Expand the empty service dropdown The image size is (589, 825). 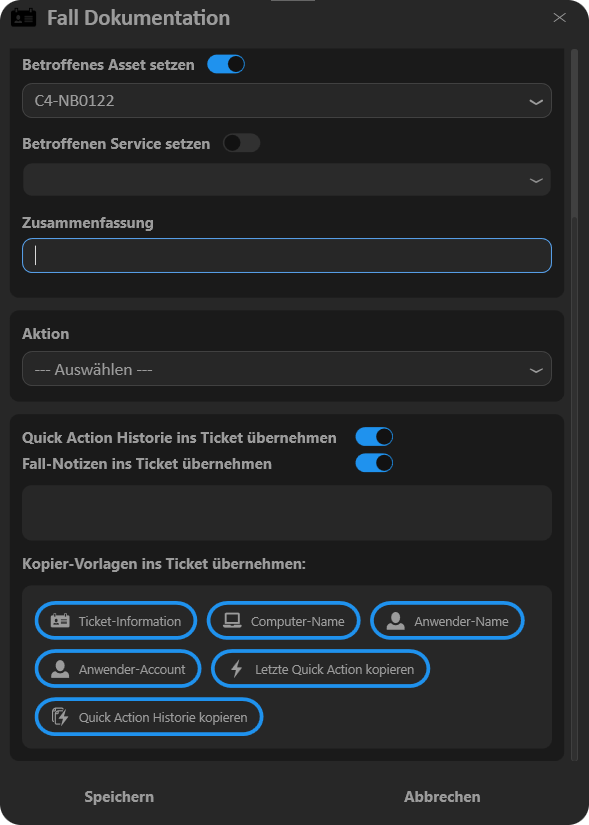point(287,179)
